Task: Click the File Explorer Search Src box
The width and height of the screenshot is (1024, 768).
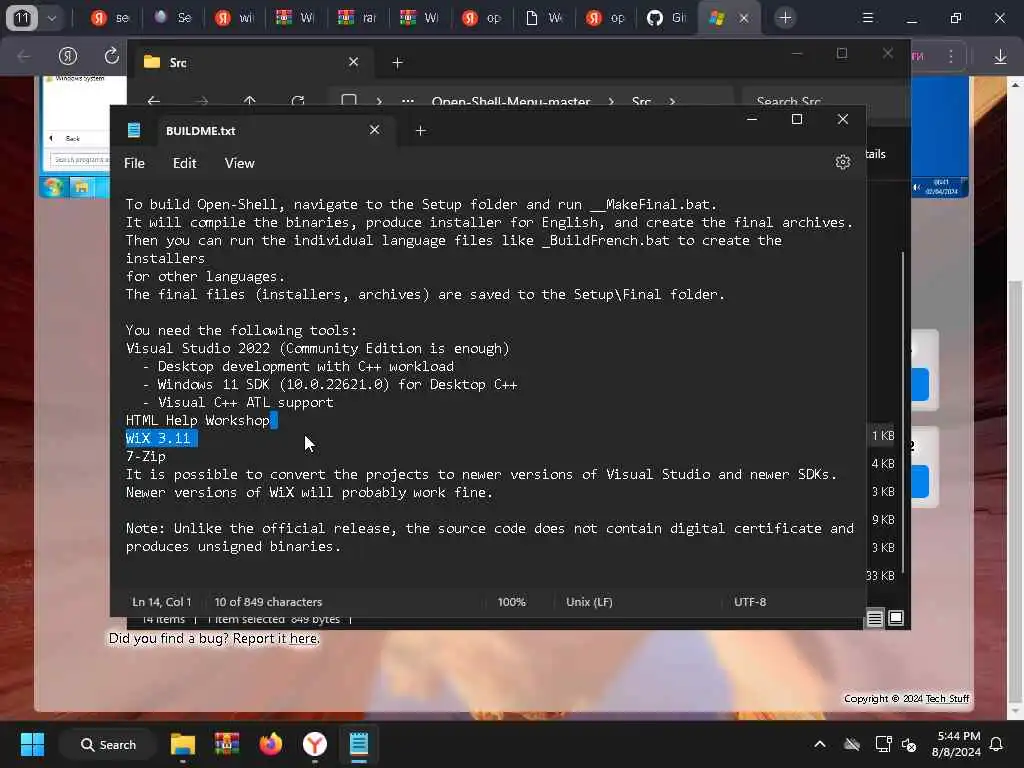Action: [823, 100]
